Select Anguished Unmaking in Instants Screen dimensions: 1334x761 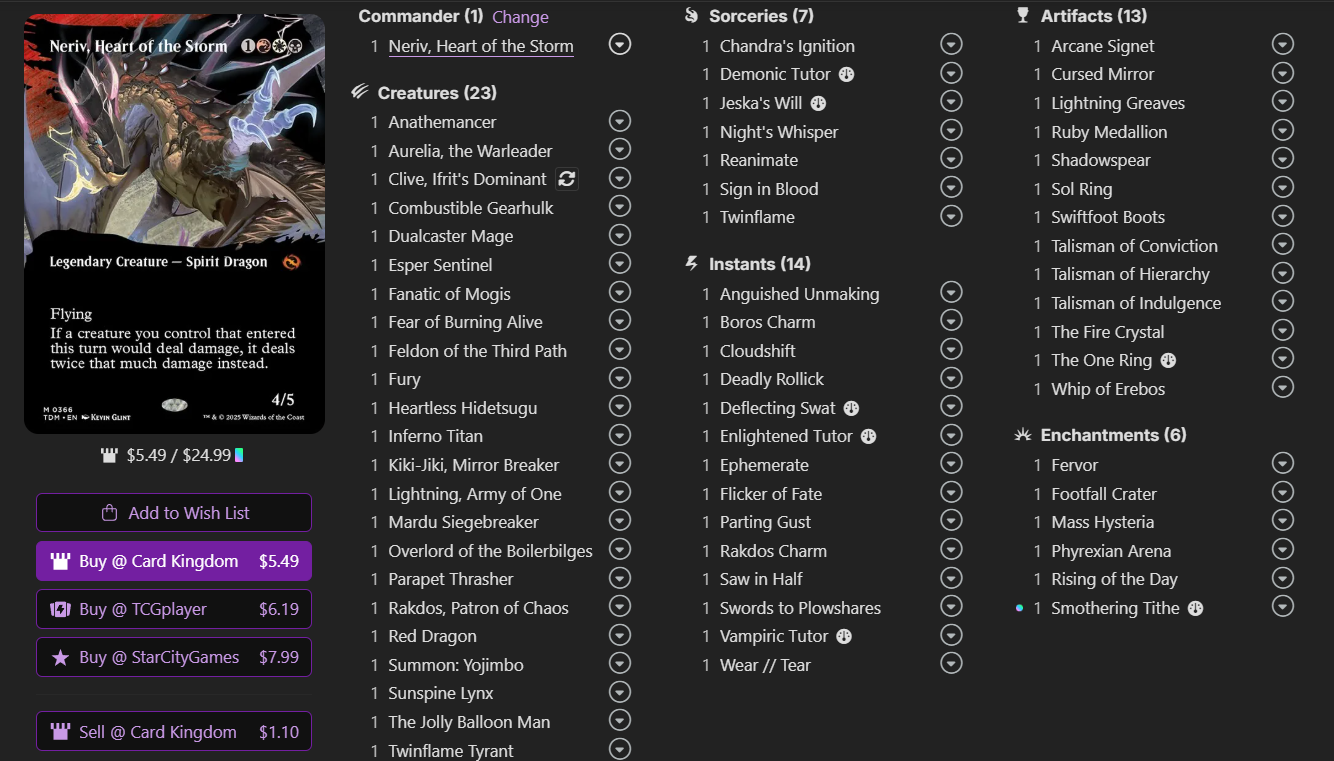point(800,294)
